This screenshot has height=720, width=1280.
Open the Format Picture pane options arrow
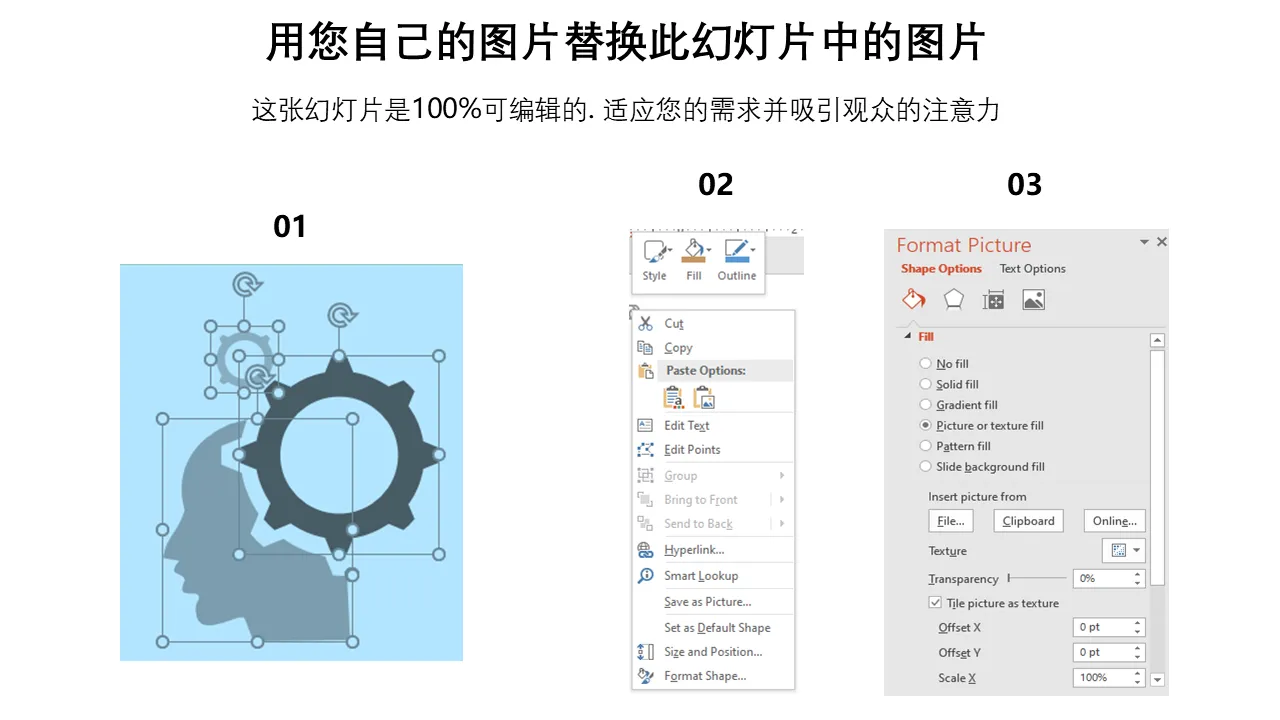coord(1144,242)
